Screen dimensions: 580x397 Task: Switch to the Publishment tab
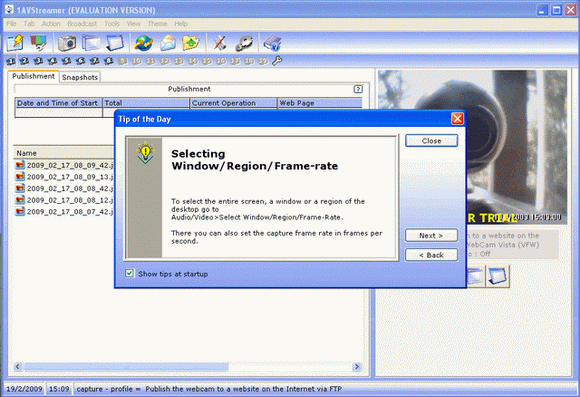(x=33, y=76)
